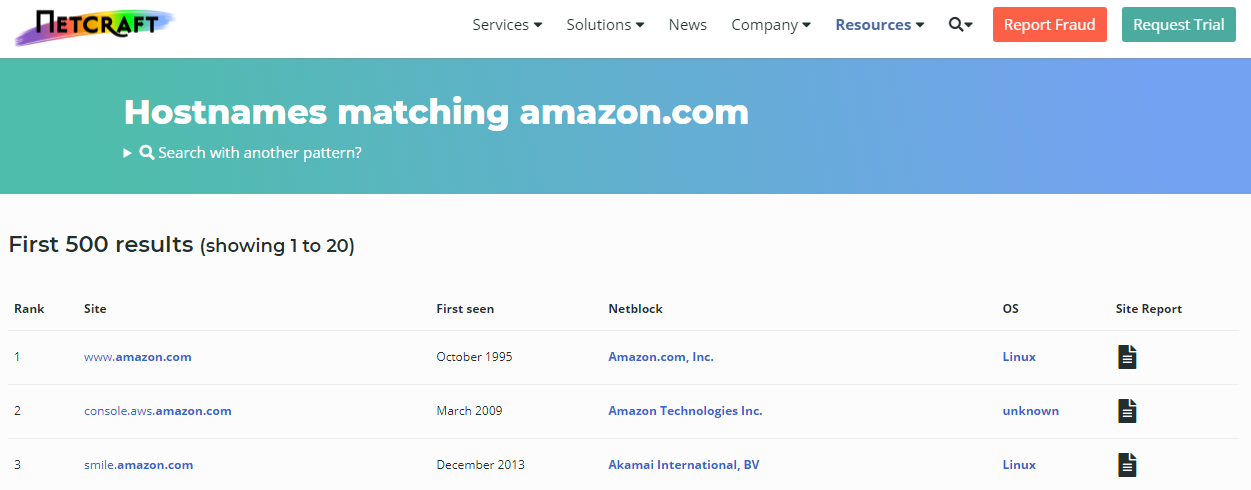Click the Request Trial button

pos(1178,25)
